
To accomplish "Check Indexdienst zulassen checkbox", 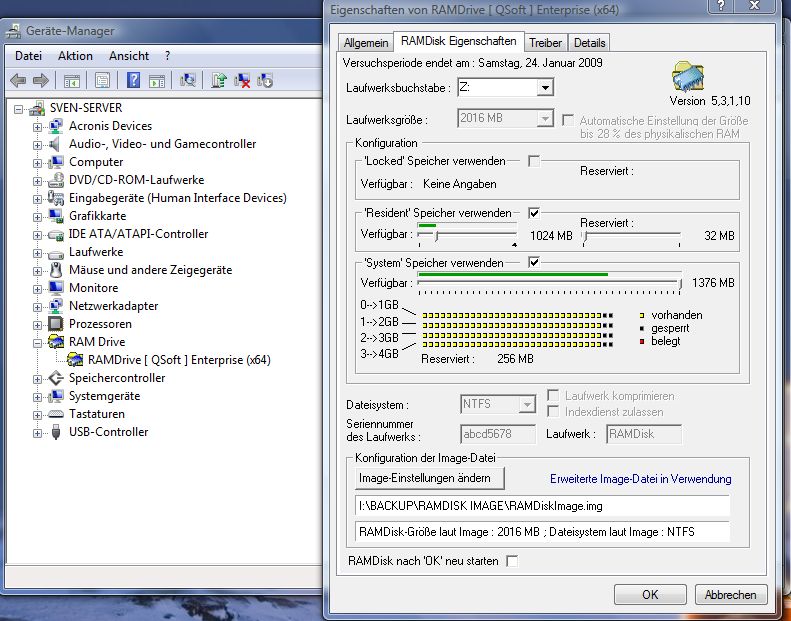I will coord(553,412).
